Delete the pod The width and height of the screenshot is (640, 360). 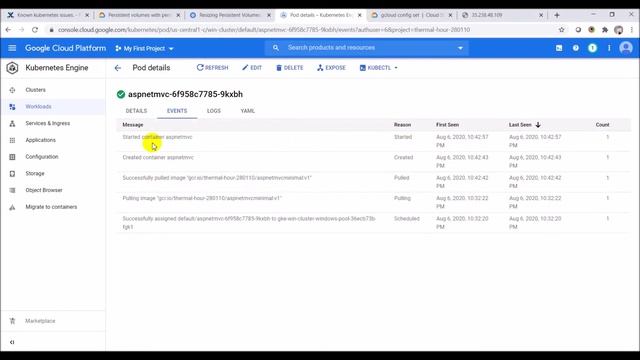pyautogui.click(x=290, y=68)
